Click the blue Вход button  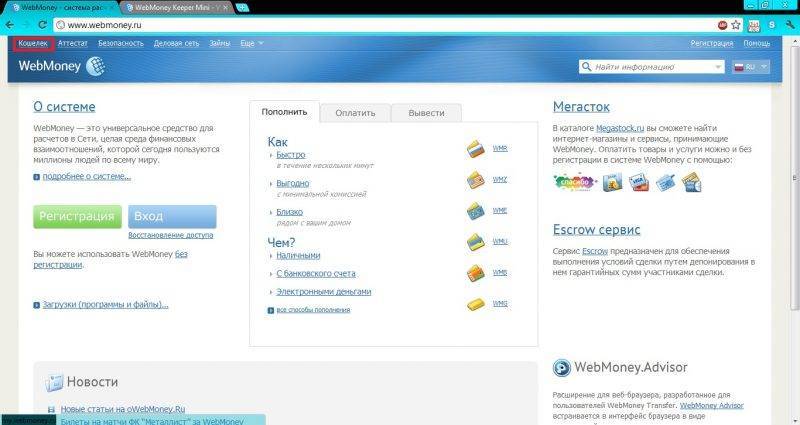coord(172,217)
